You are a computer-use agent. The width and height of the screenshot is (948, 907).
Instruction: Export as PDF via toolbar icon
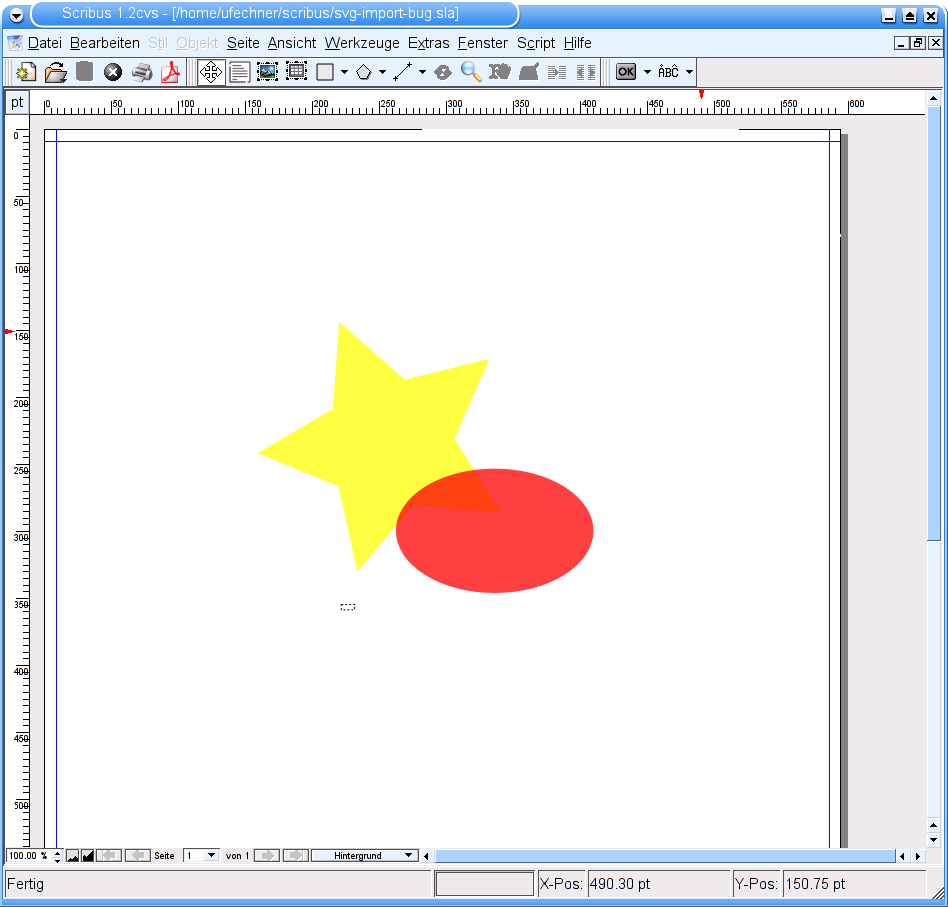coord(171,72)
